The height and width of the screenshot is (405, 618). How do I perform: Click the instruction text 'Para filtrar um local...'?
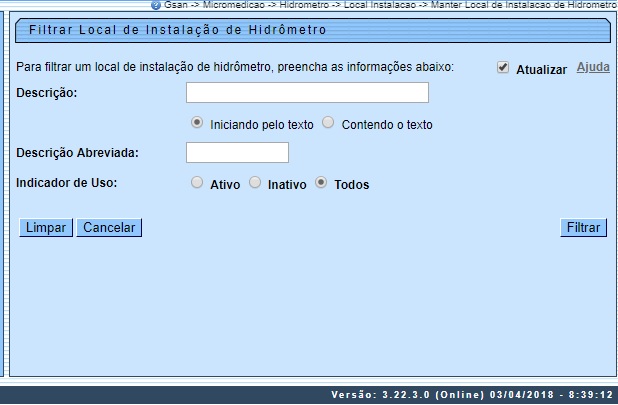(235, 67)
